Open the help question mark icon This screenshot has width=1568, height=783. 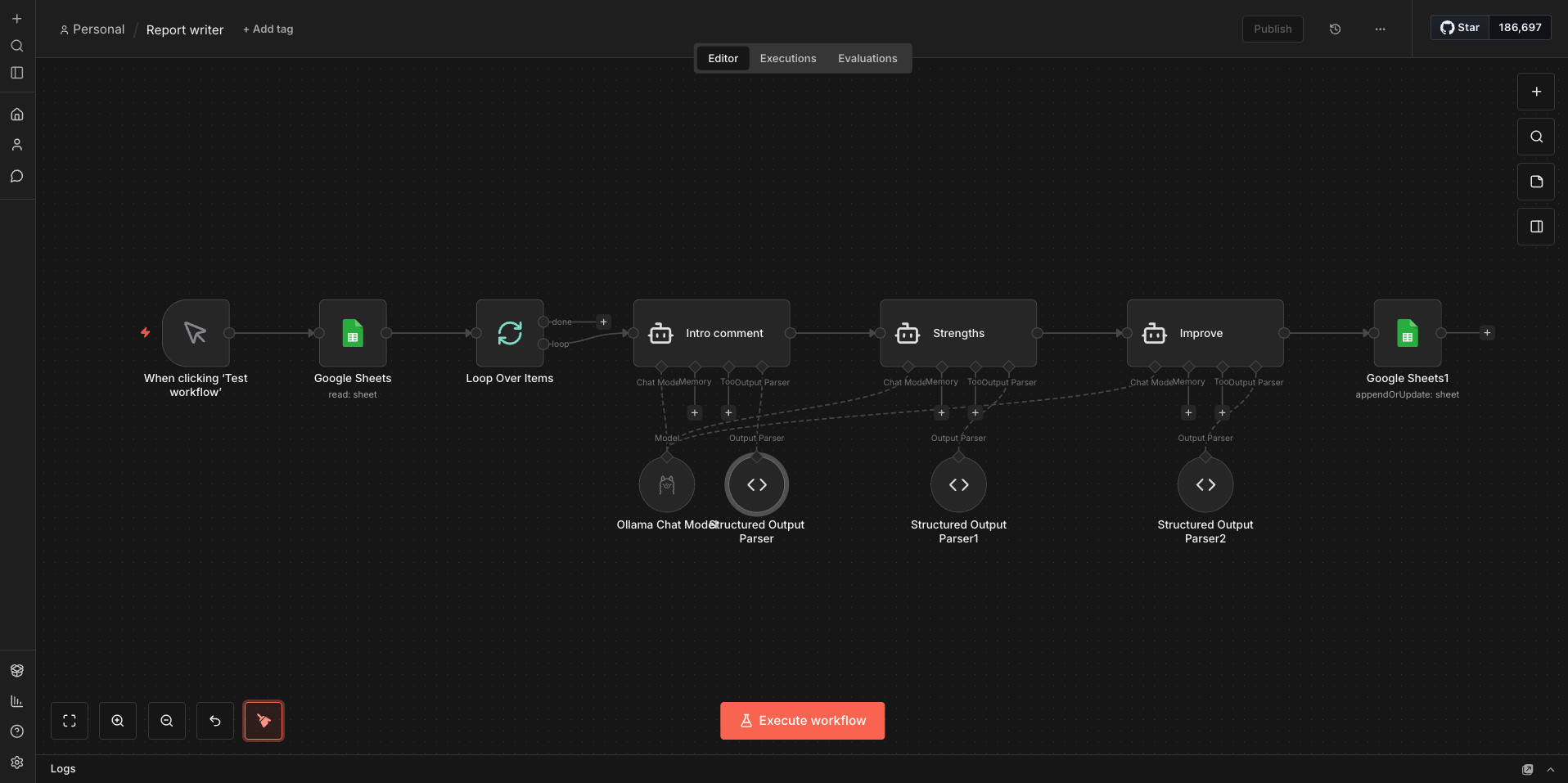tap(17, 731)
